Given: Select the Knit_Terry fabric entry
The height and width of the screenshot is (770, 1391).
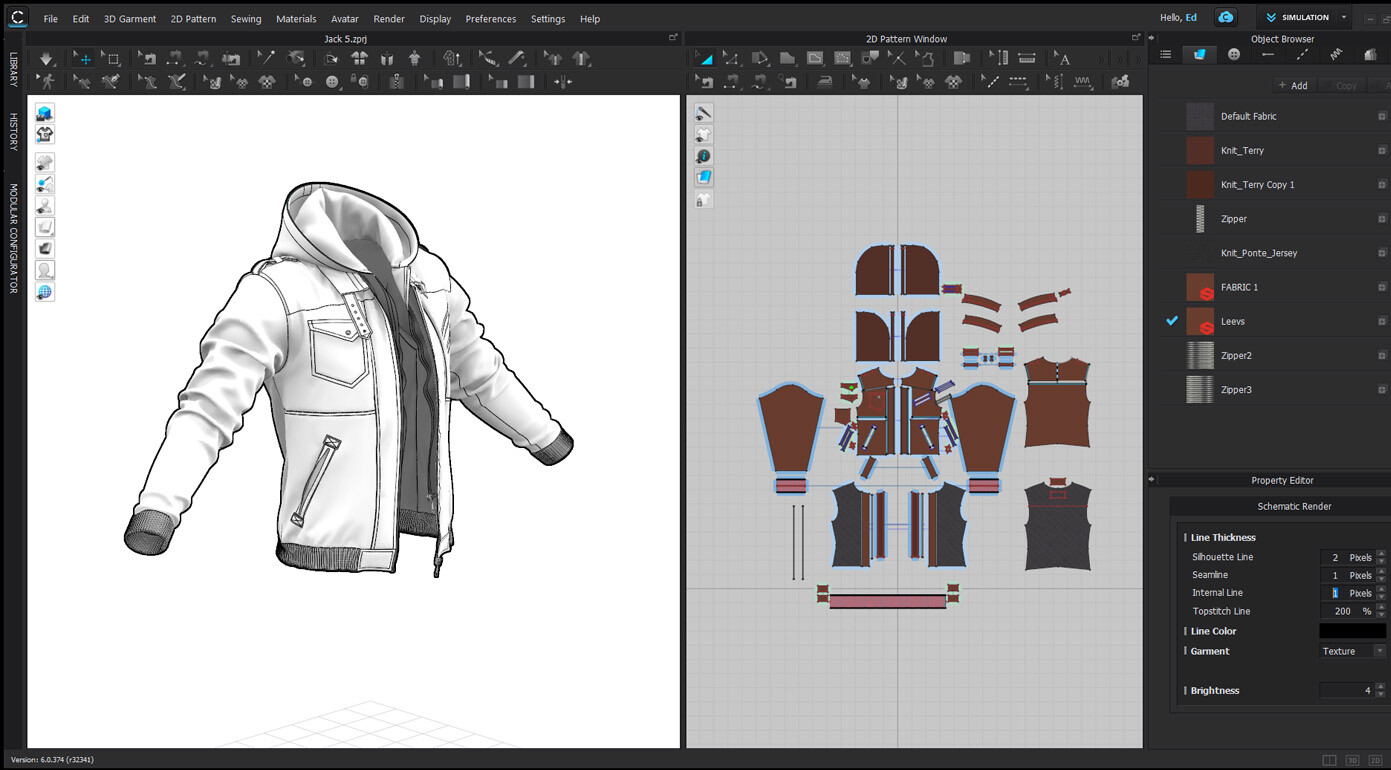Looking at the screenshot, I should coord(1241,150).
